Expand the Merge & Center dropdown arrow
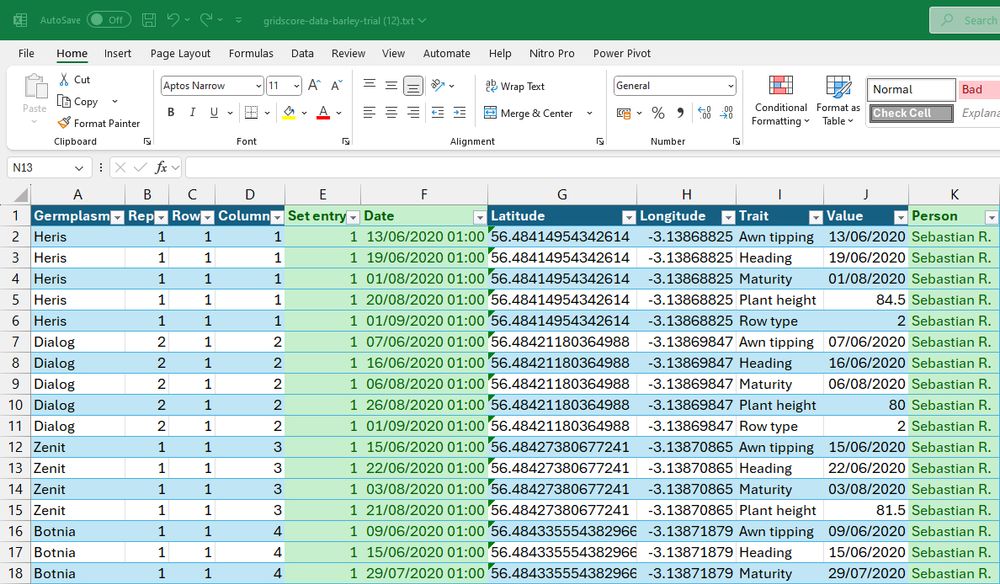Viewport: 1000px width, 584px height. pyautogui.click(x=589, y=113)
